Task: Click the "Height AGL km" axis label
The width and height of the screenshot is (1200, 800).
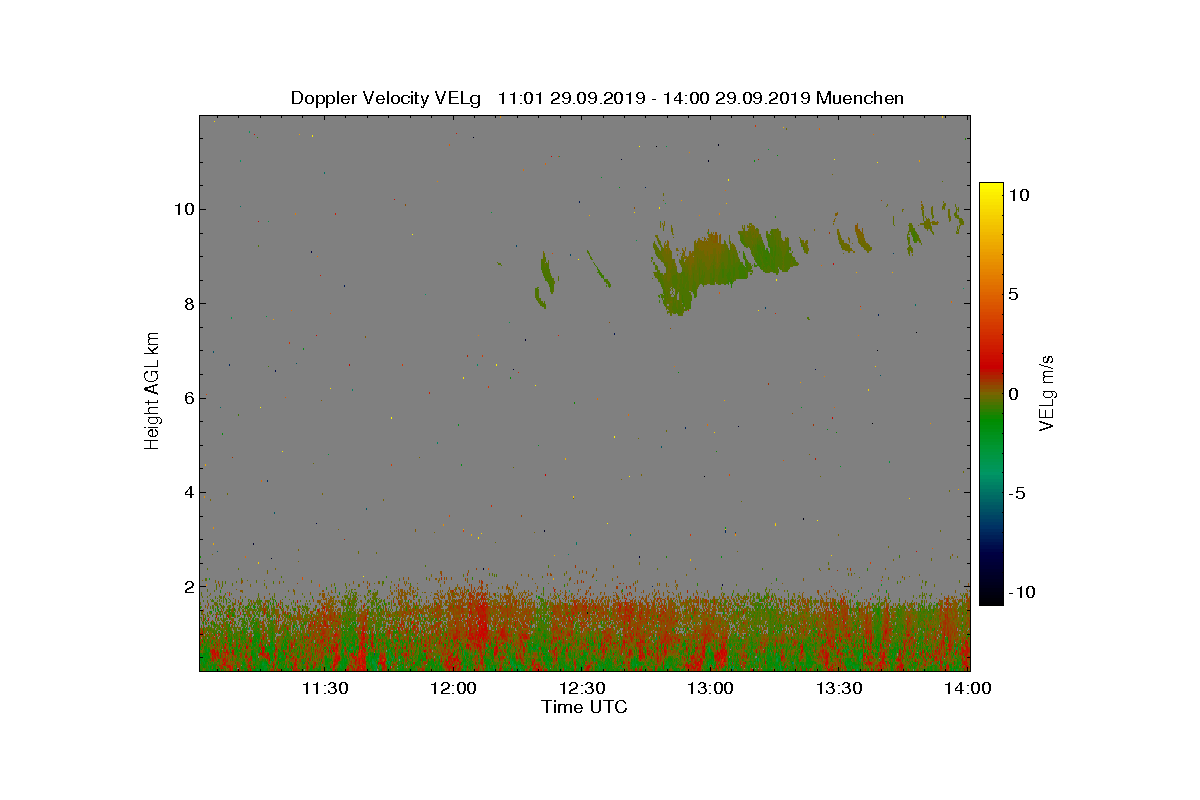Action: coord(152,392)
